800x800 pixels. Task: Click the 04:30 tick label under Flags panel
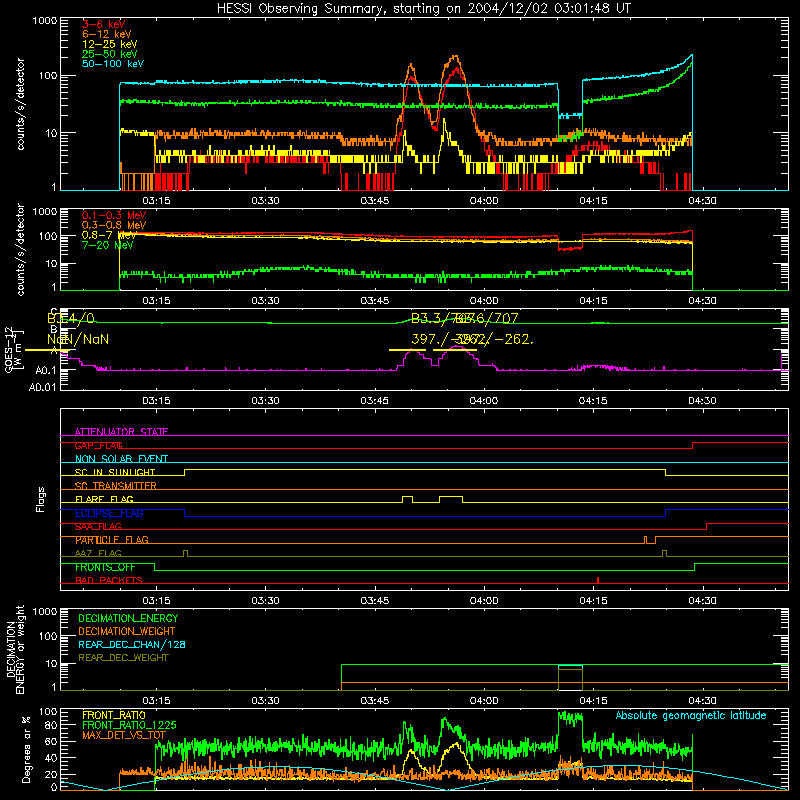click(x=703, y=601)
